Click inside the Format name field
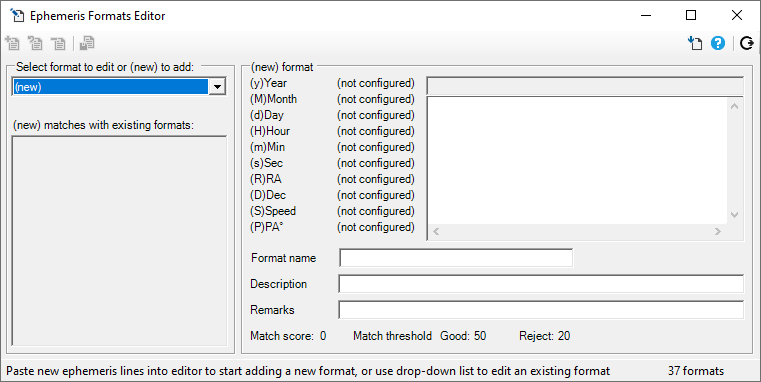761x382 pixels. click(456, 258)
